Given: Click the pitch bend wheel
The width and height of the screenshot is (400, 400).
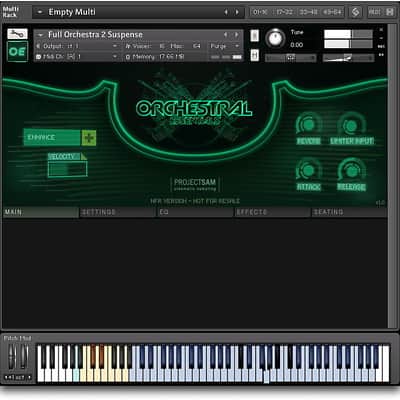Looking at the screenshot, I should [x=12, y=358].
